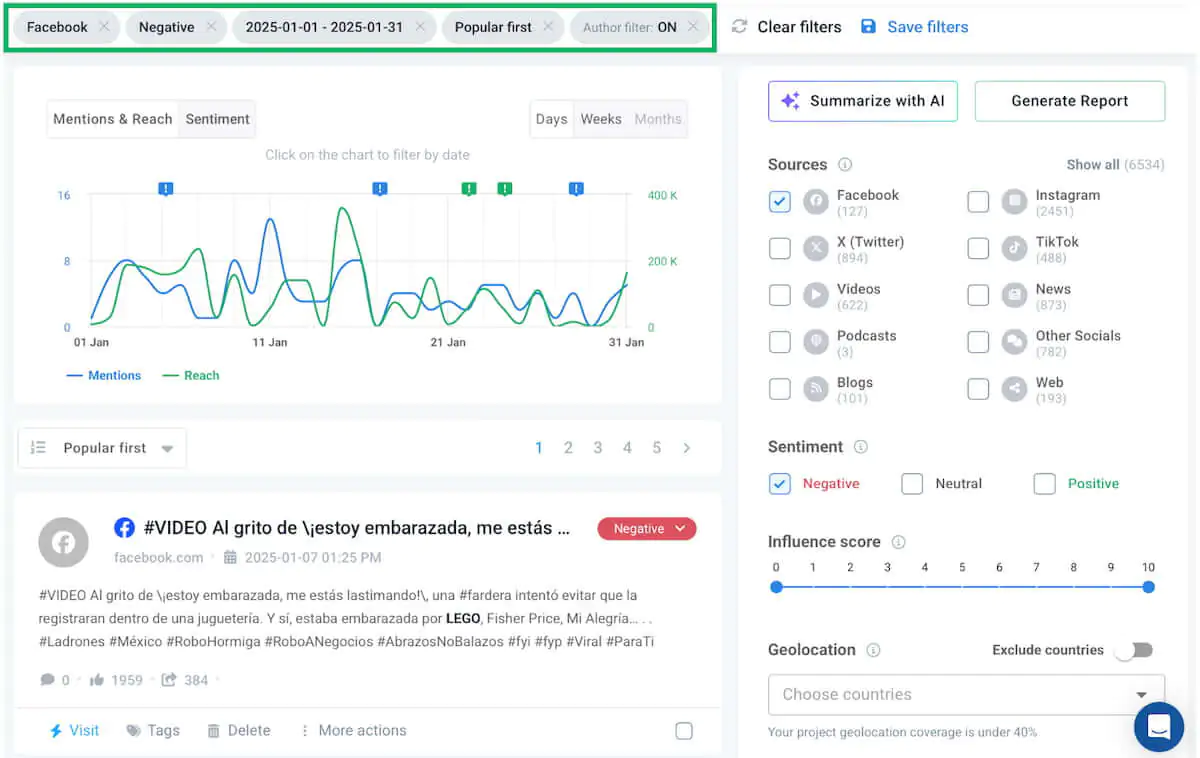Enable the Instagram source checkbox
1200x758 pixels.
click(978, 202)
